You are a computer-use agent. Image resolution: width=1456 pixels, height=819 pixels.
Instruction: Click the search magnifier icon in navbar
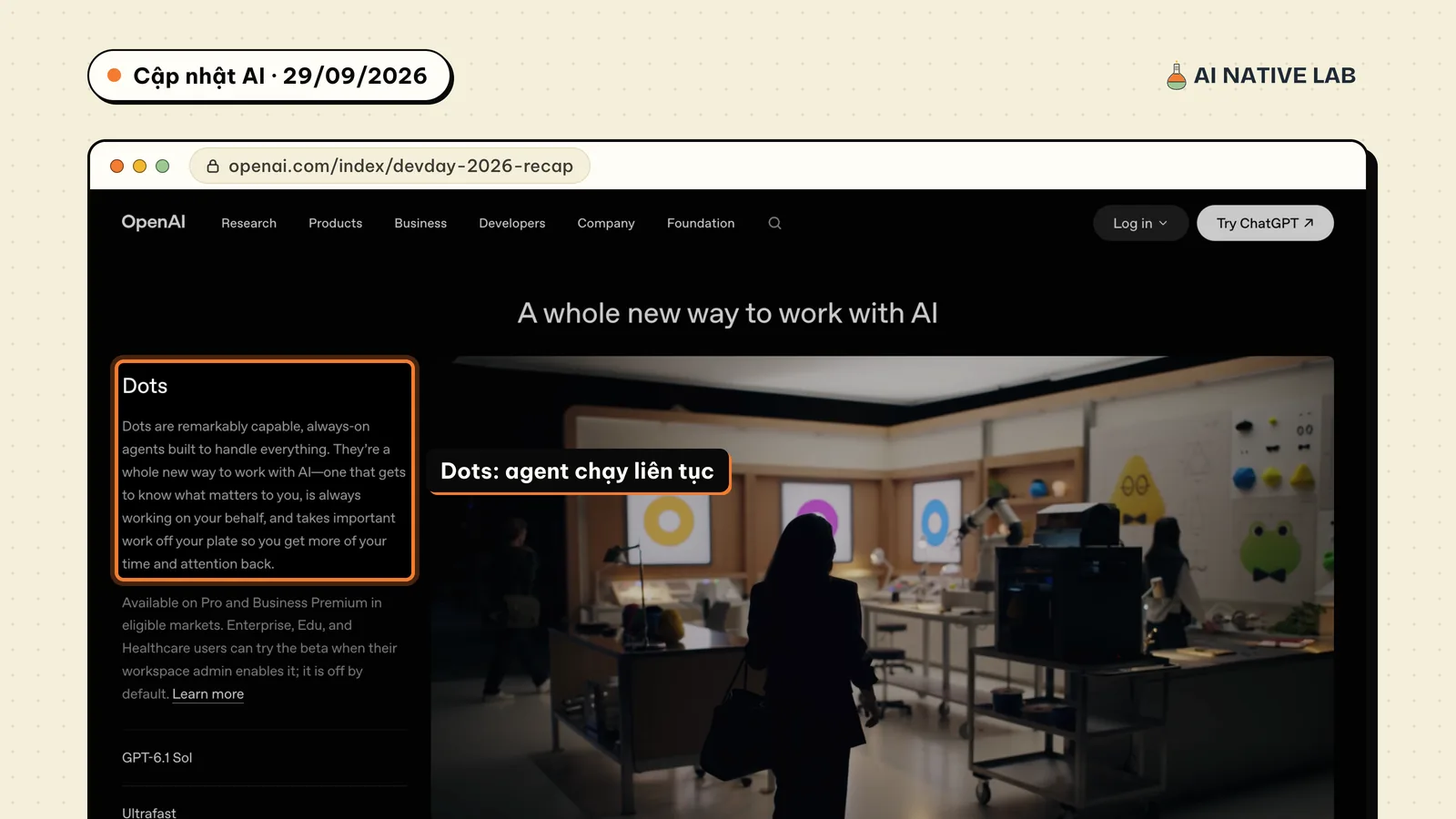click(774, 223)
